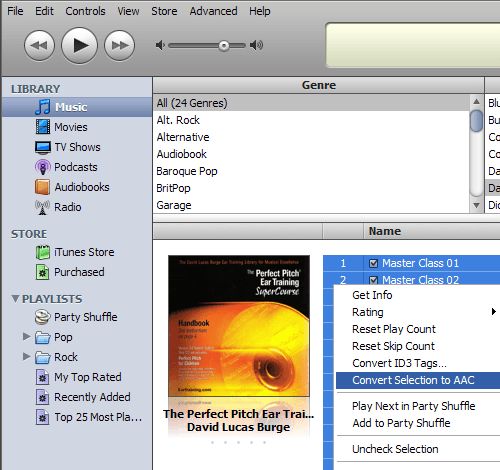
Task: Click the Genre column header
Action: [318, 85]
